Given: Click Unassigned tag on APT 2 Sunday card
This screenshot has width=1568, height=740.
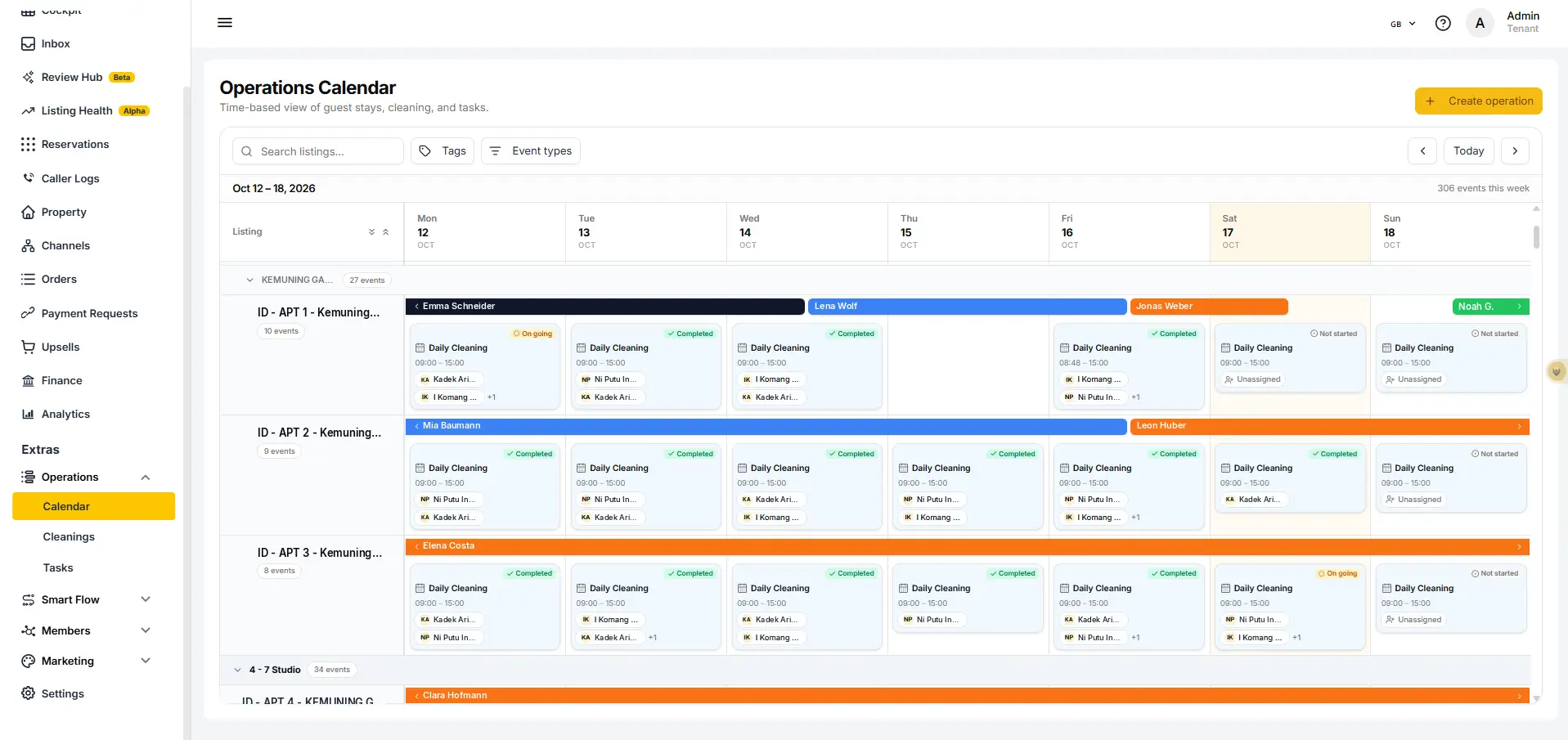Looking at the screenshot, I should pos(1413,500).
